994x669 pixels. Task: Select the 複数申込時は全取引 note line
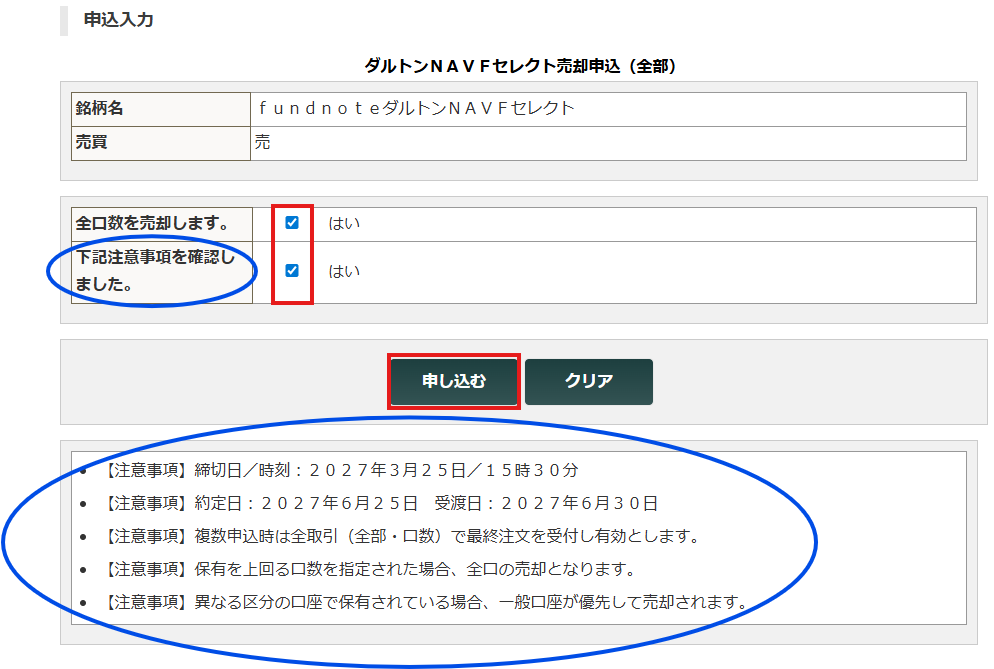pos(403,536)
